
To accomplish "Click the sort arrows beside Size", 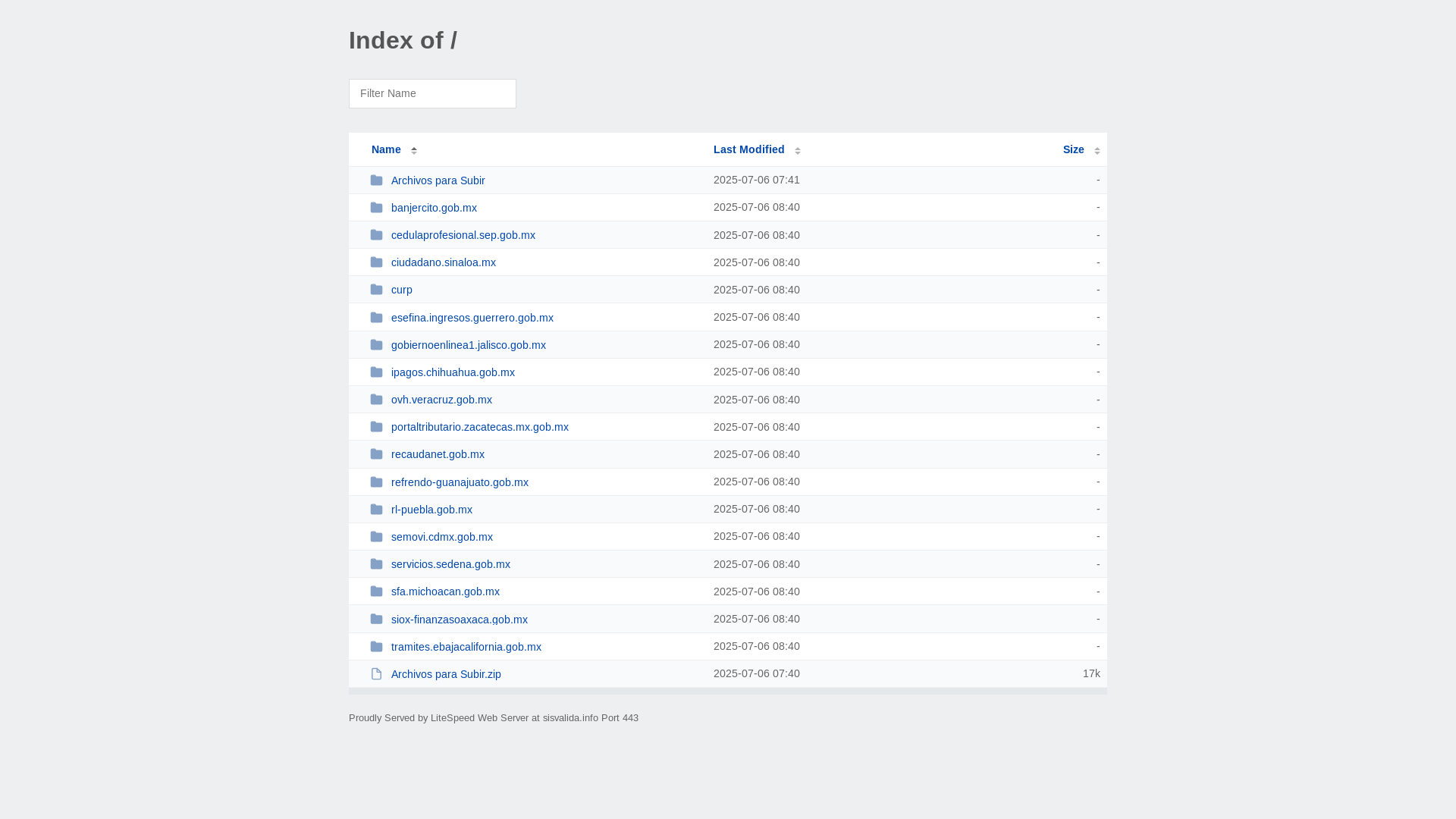I will [x=1097, y=150].
